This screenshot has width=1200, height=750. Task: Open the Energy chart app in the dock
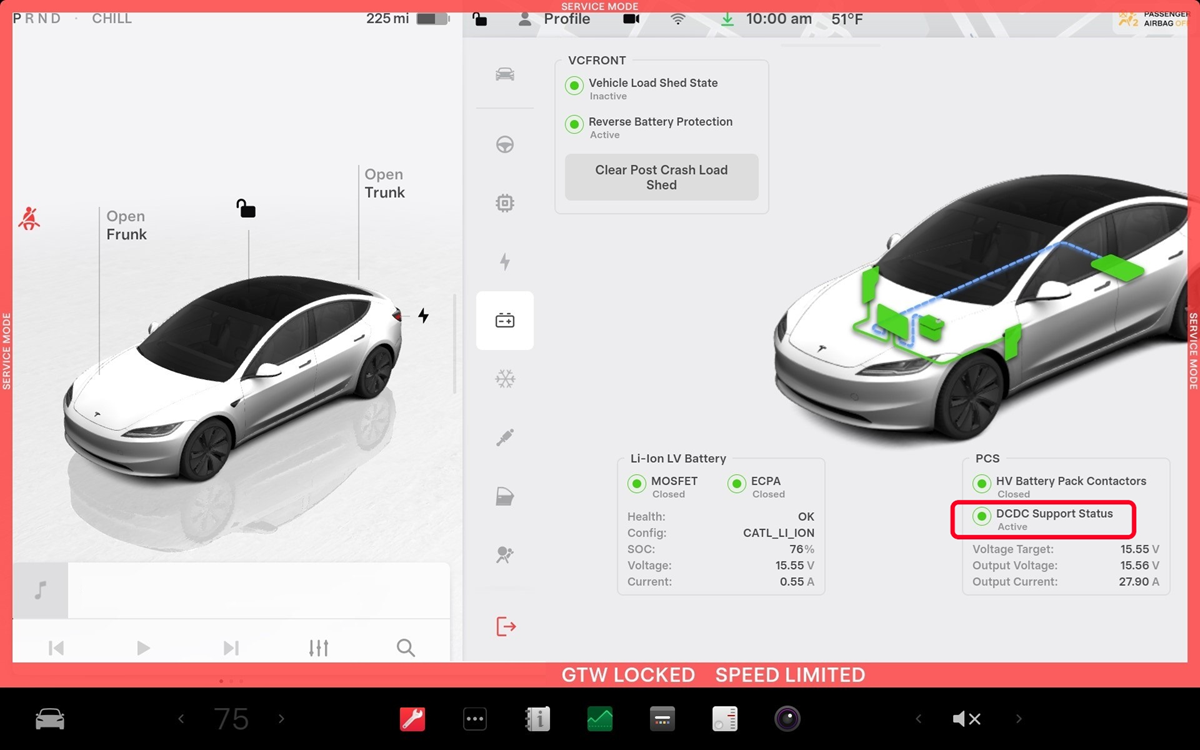pos(600,719)
